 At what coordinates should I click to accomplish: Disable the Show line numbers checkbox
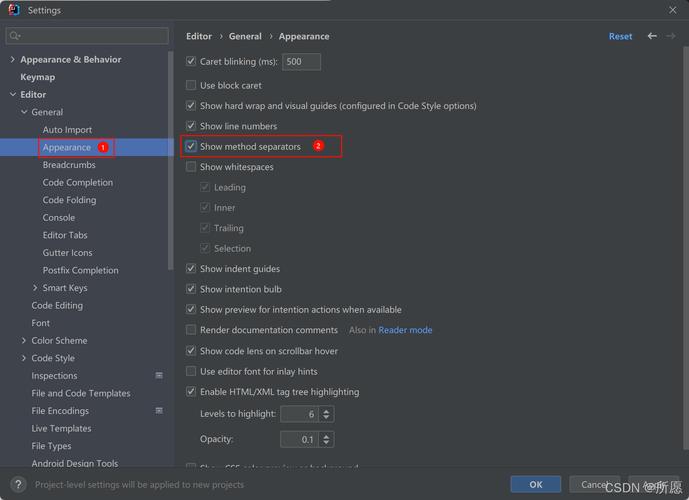click(191, 126)
